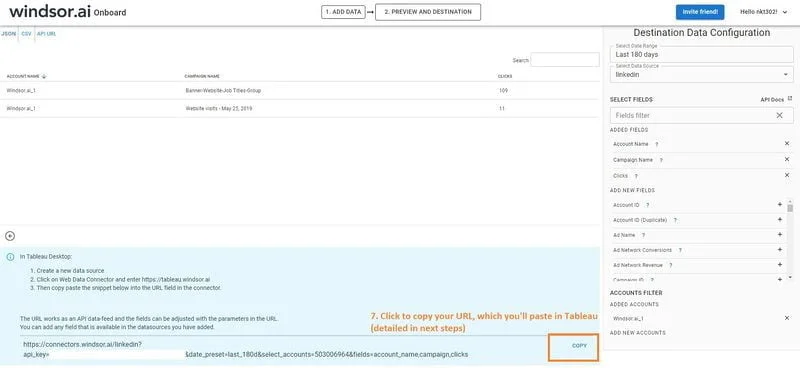
Task: Remove the Windsor.ai_1 added account
Action: pos(787,318)
